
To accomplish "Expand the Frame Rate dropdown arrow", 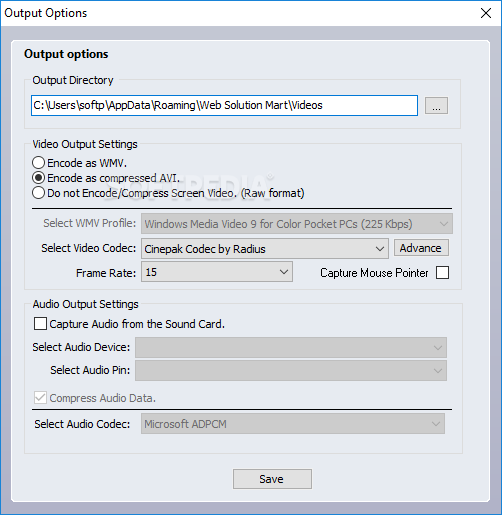I will pyautogui.click(x=284, y=272).
